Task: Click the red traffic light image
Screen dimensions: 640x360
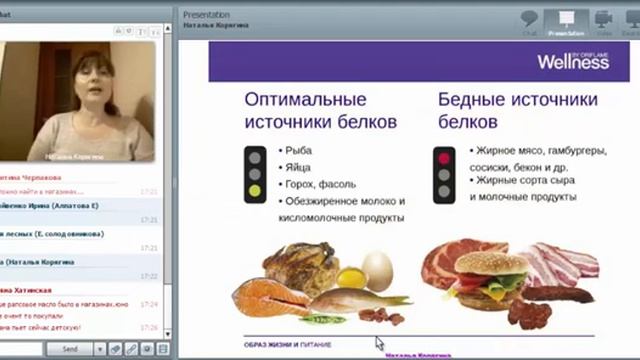Action: [x=444, y=175]
